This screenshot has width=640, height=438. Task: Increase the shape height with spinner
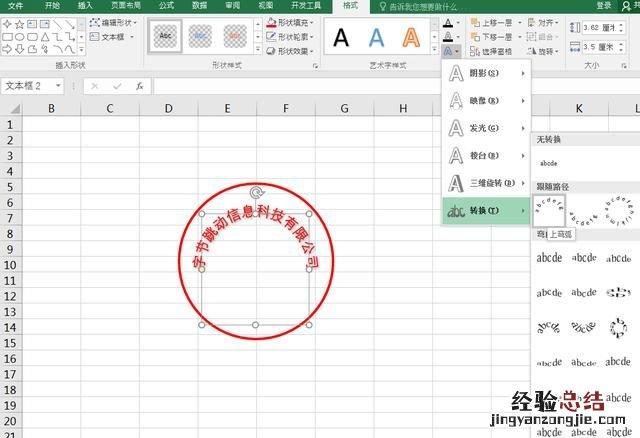click(621, 25)
